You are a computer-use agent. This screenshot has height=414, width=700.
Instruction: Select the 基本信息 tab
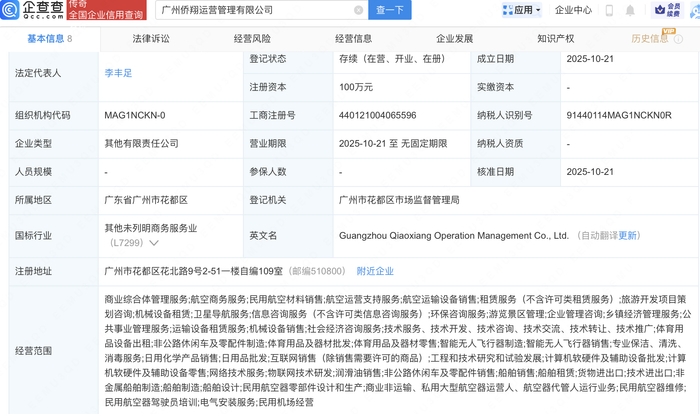click(x=50, y=39)
